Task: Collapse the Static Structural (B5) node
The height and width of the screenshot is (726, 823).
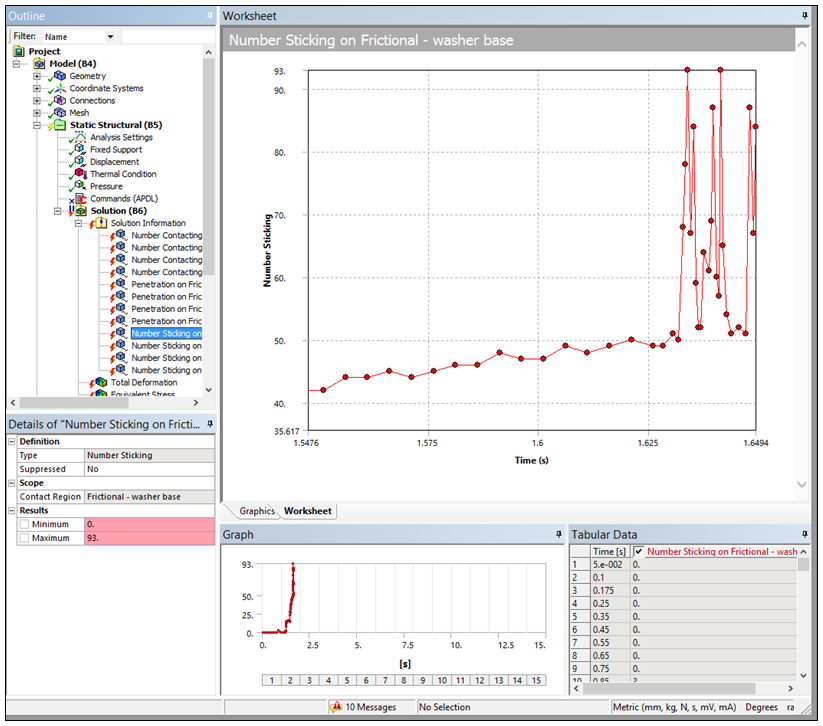Action: point(37,125)
